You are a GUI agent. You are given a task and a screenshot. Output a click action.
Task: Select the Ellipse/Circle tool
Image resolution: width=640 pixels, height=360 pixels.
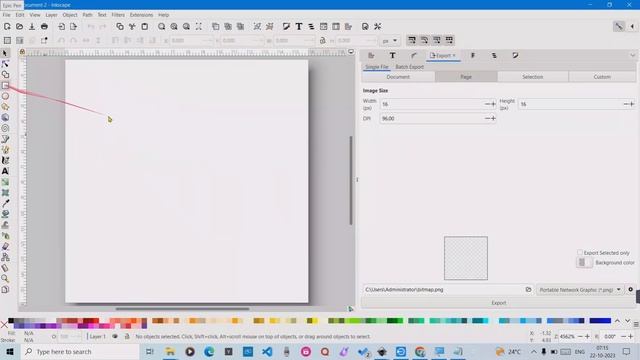[5, 96]
